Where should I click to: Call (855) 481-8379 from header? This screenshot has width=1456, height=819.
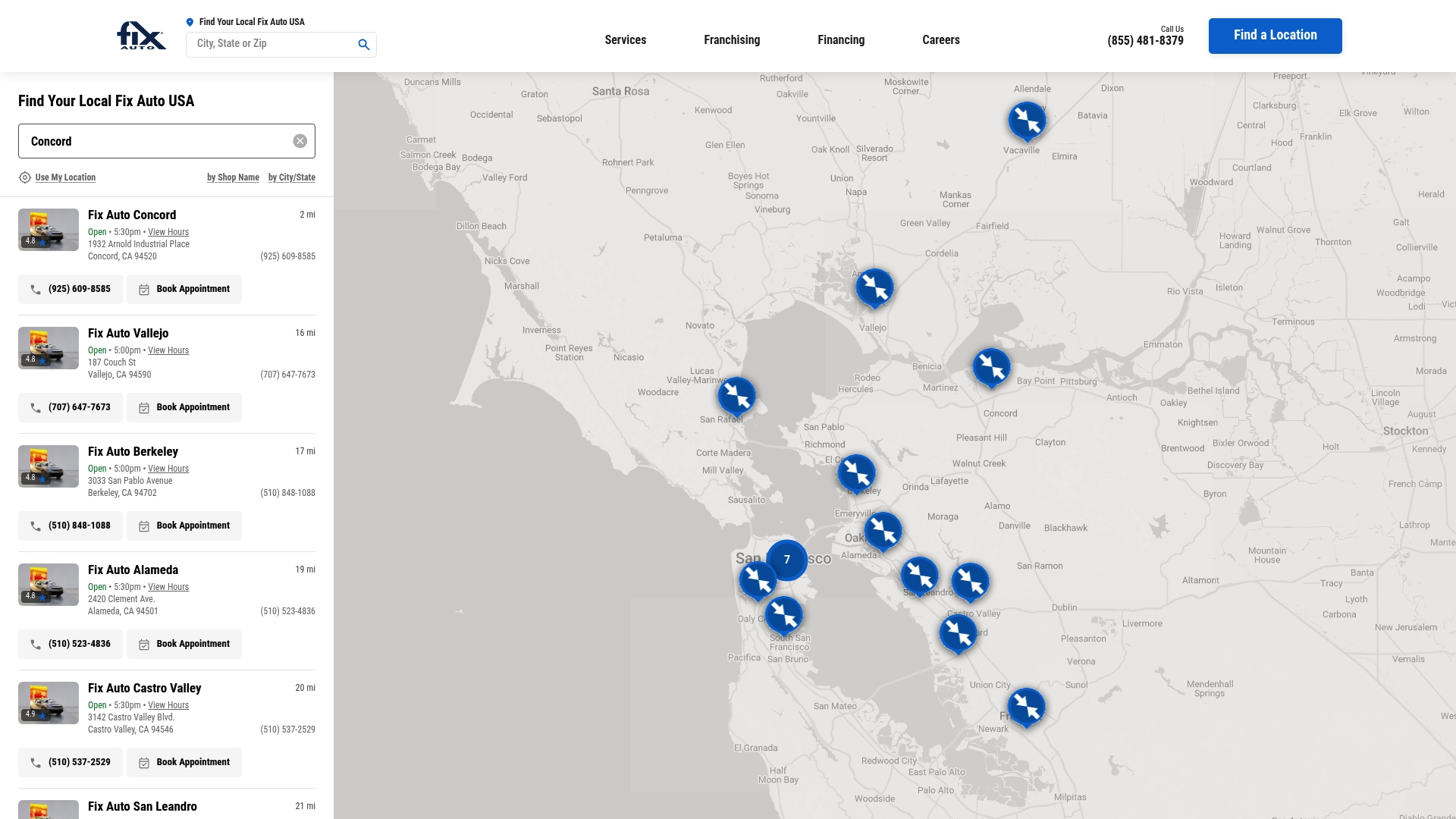(1145, 41)
